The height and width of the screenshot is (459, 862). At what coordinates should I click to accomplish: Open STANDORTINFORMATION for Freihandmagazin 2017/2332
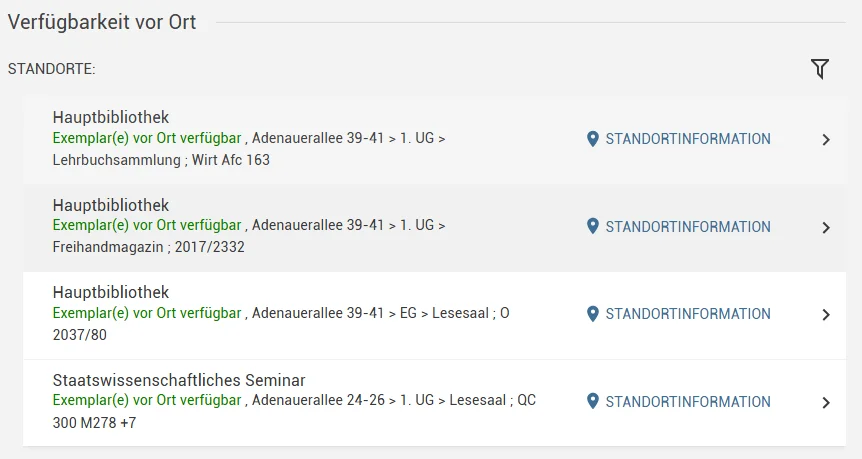coord(688,227)
